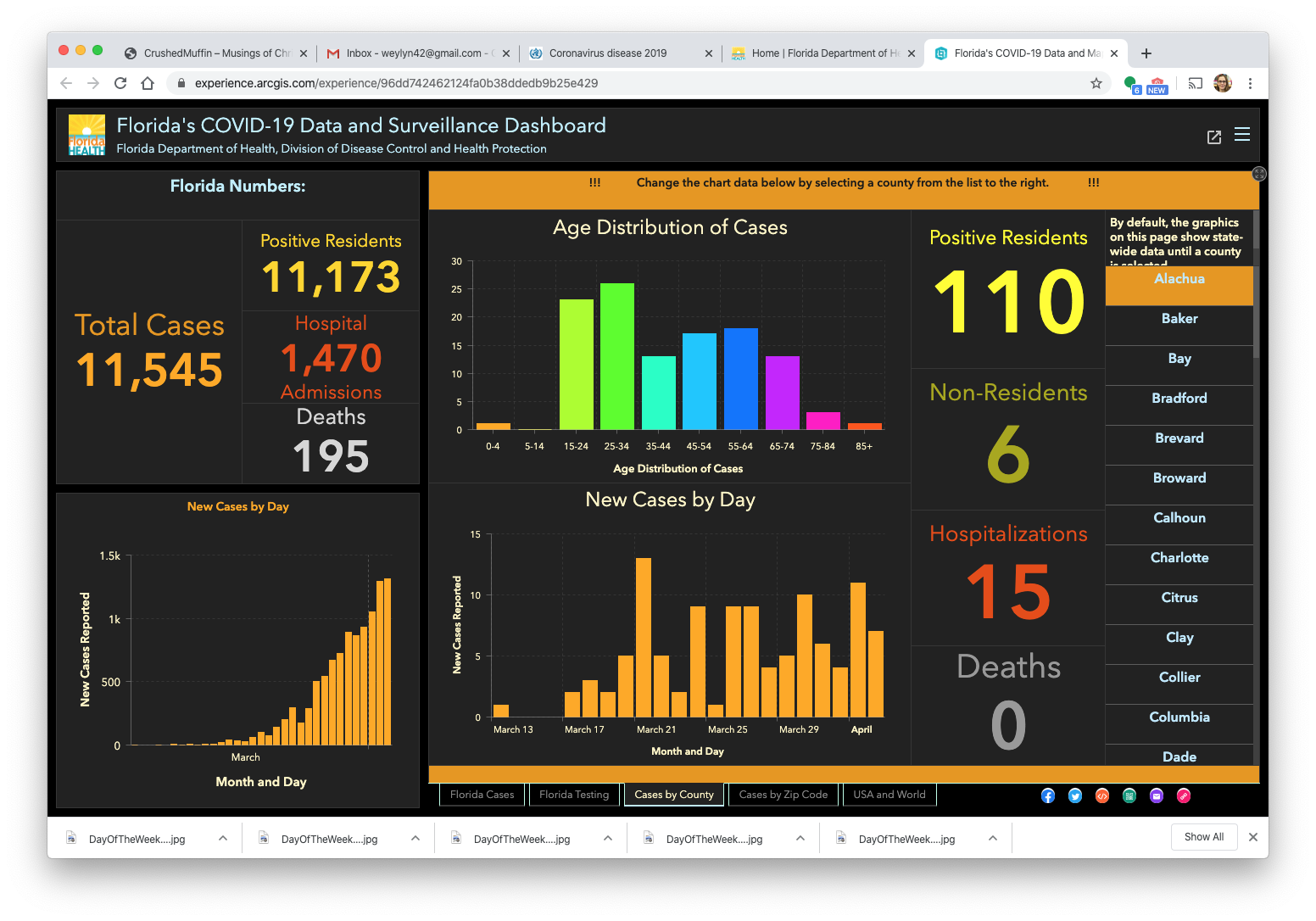Expand options for second DayOfTheWeek download
Screen dimensions: 1316x921
tap(415, 838)
